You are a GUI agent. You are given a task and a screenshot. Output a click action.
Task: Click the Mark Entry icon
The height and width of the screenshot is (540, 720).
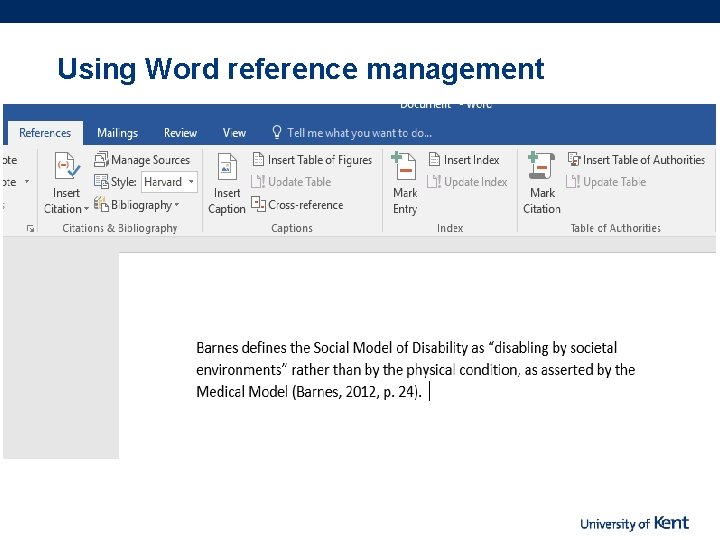(404, 166)
